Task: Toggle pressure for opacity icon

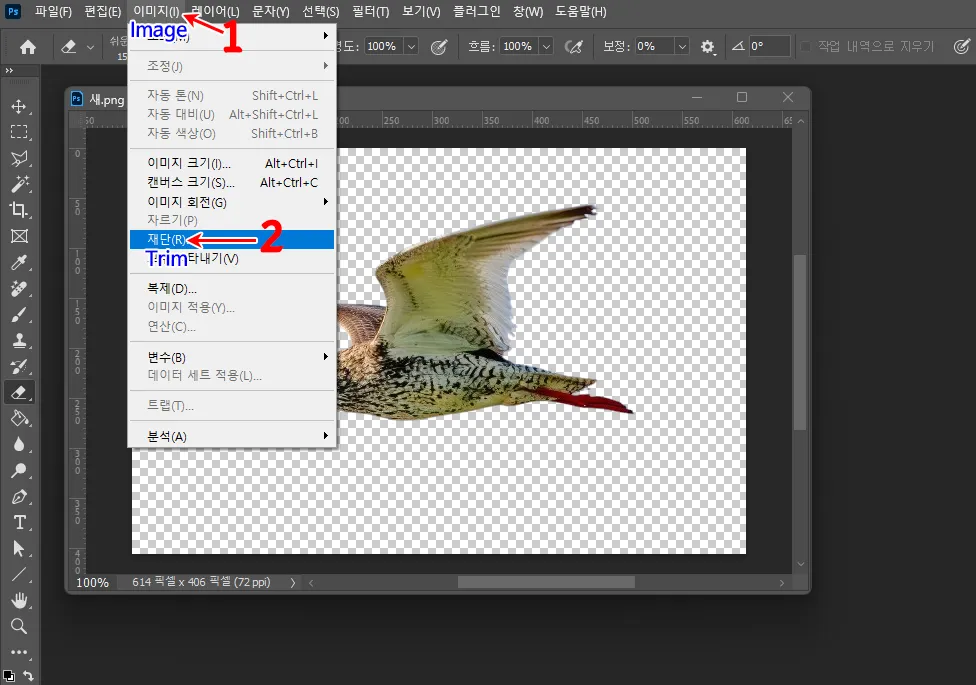Action: point(439,47)
